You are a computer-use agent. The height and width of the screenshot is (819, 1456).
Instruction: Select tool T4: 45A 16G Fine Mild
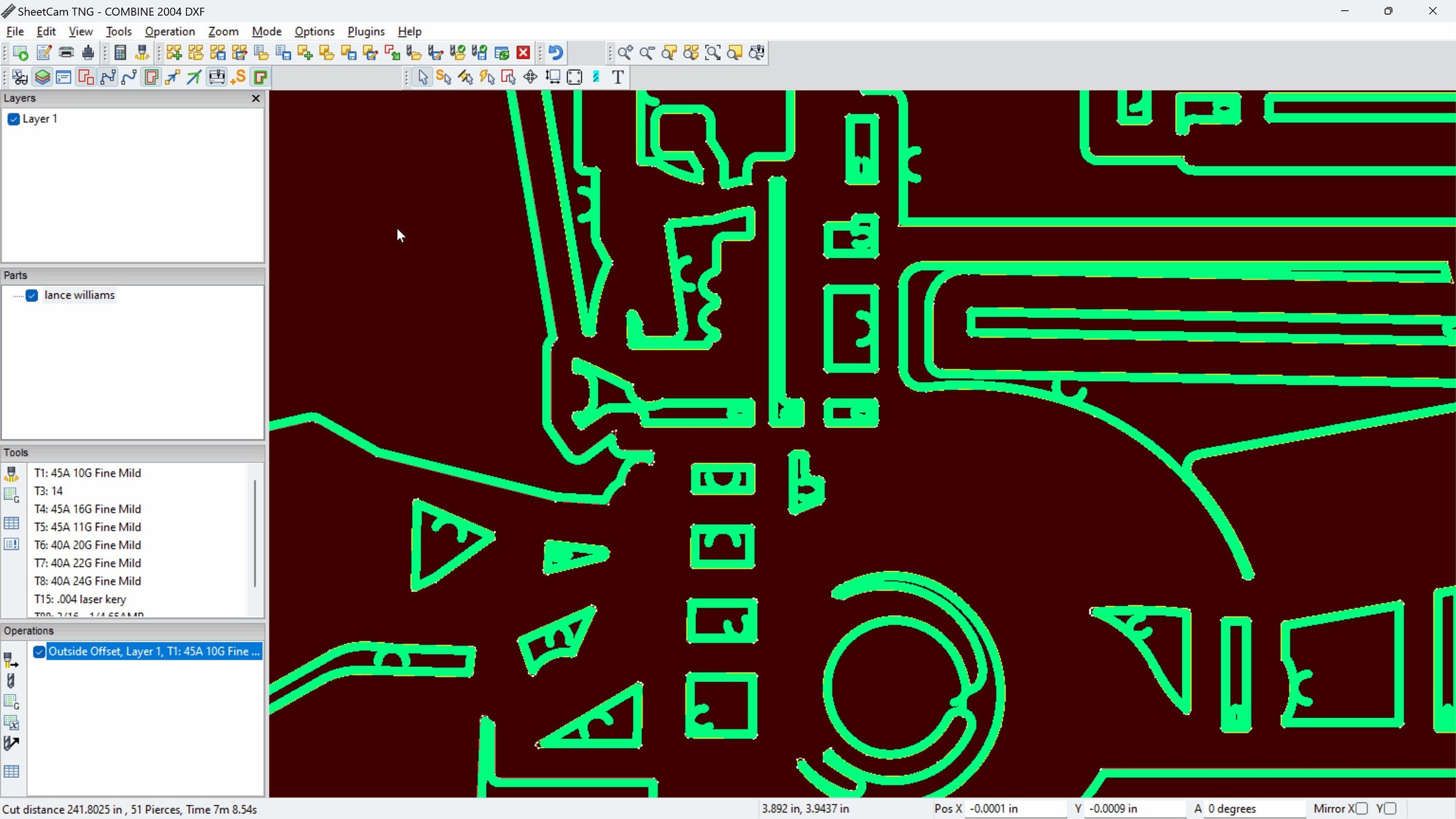pos(87,509)
